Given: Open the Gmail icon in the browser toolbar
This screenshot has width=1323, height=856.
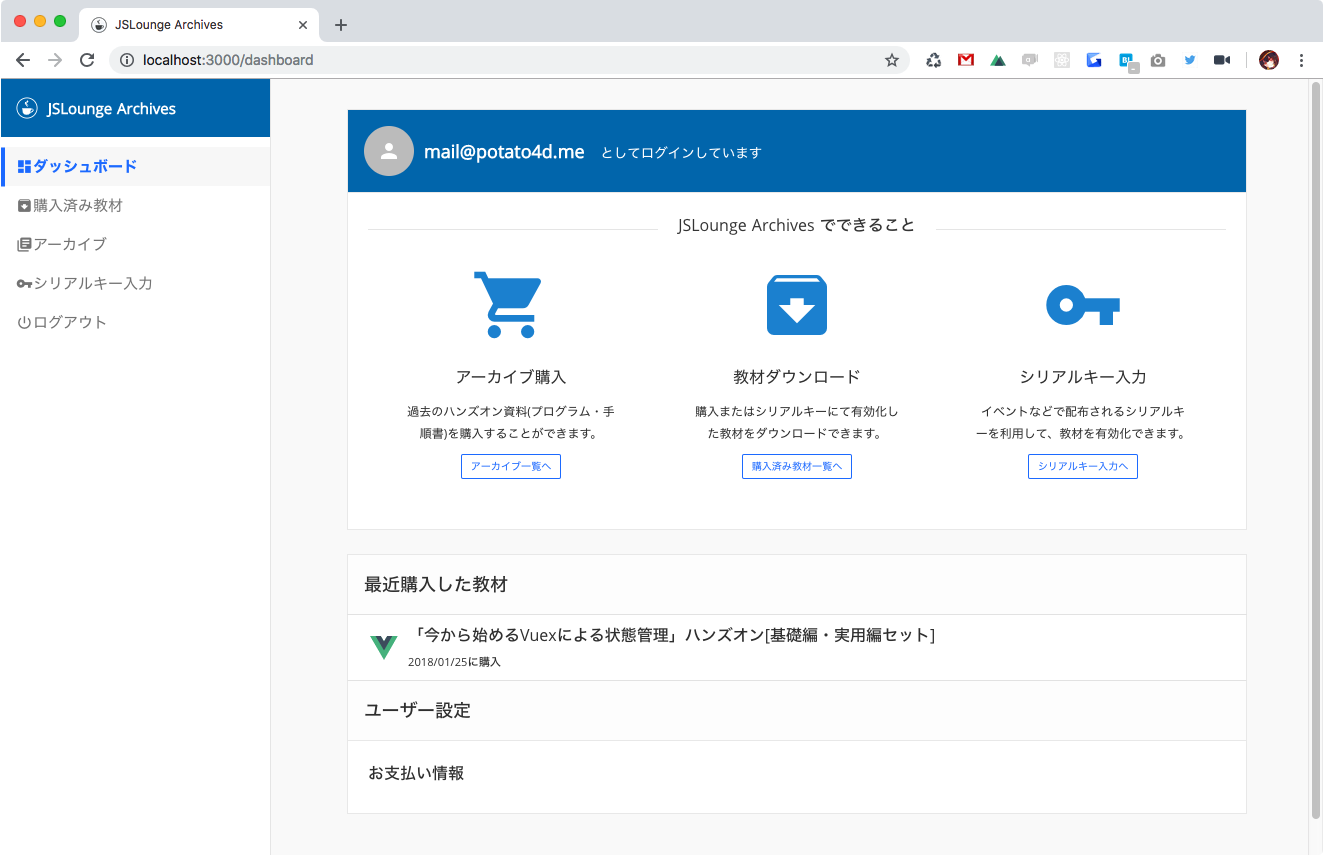Looking at the screenshot, I should click(965, 60).
